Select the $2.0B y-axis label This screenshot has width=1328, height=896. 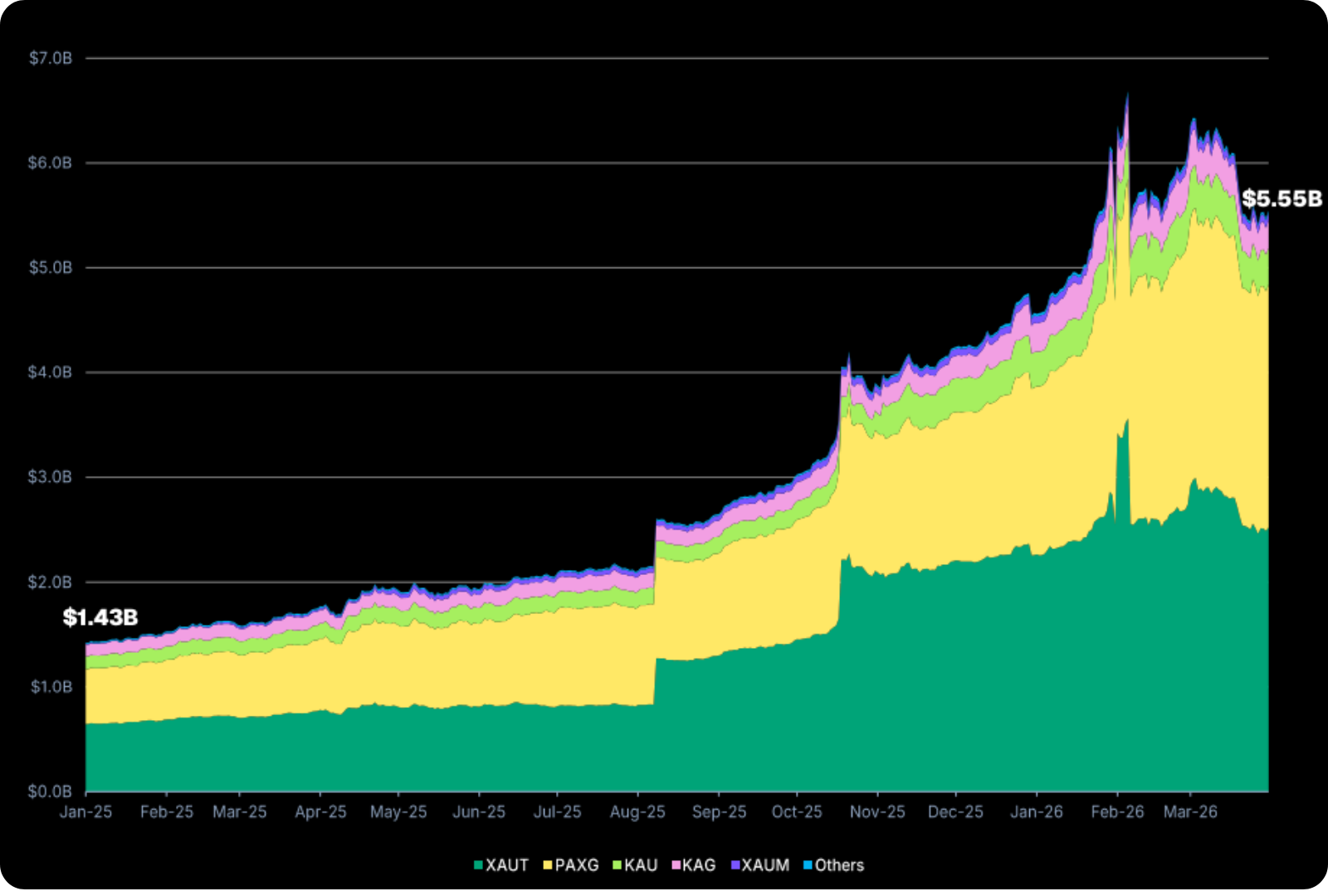pyautogui.click(x=51, y=582)
